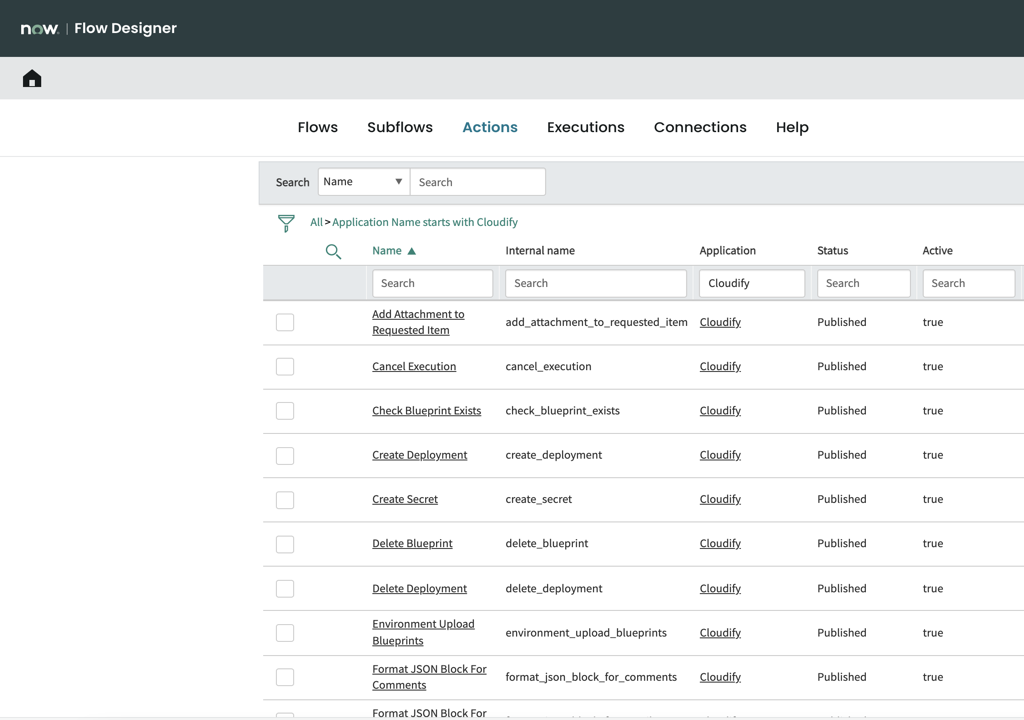
Task: Click Published status in Check Blueprint Exists row
Action: tap(842, 411)
